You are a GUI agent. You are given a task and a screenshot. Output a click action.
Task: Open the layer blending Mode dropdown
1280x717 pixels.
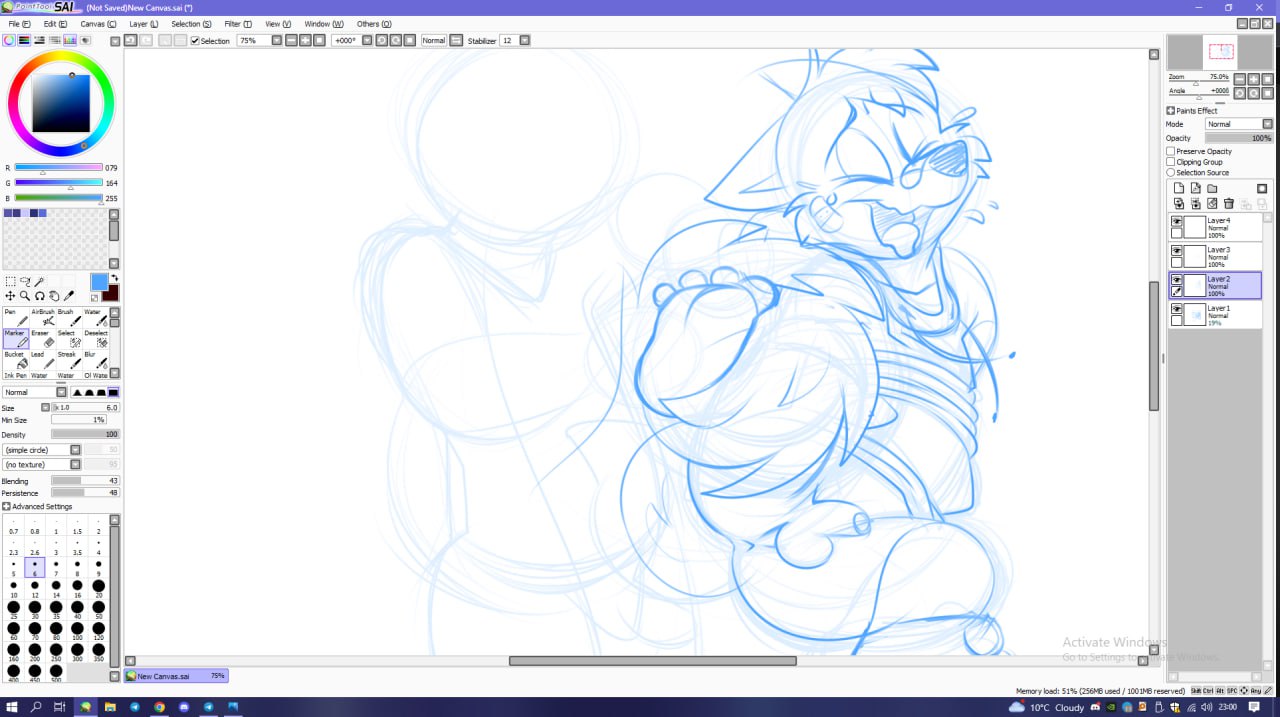pos(1267,124)
